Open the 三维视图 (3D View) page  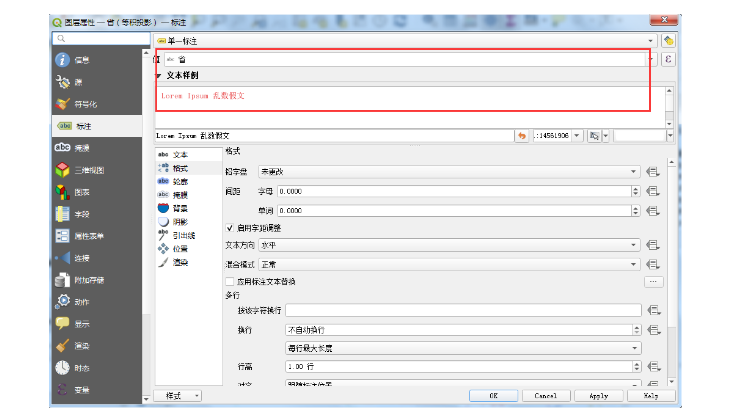[97, 170]
